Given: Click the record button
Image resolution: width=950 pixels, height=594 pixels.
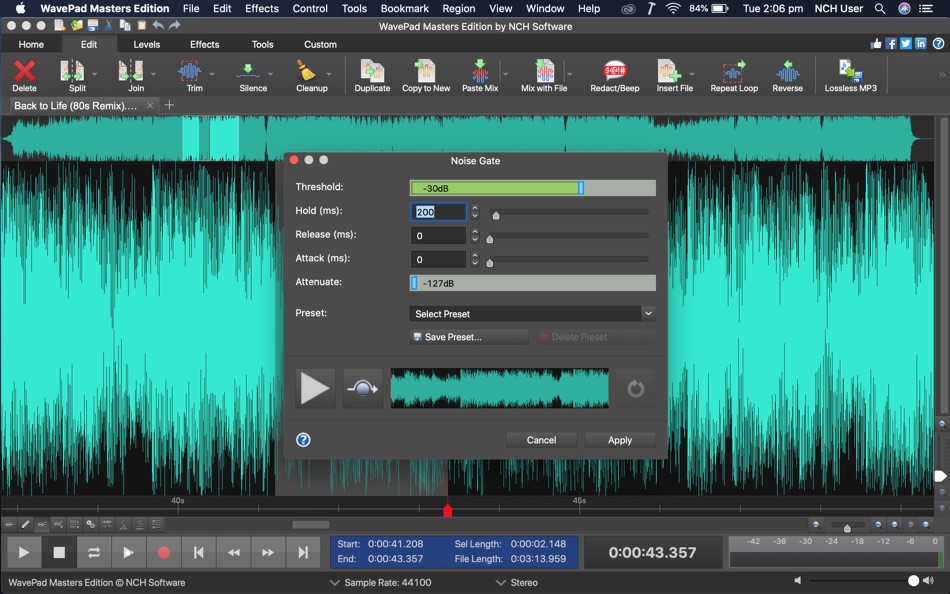Looking at the screenshot, I should point(164,552).
